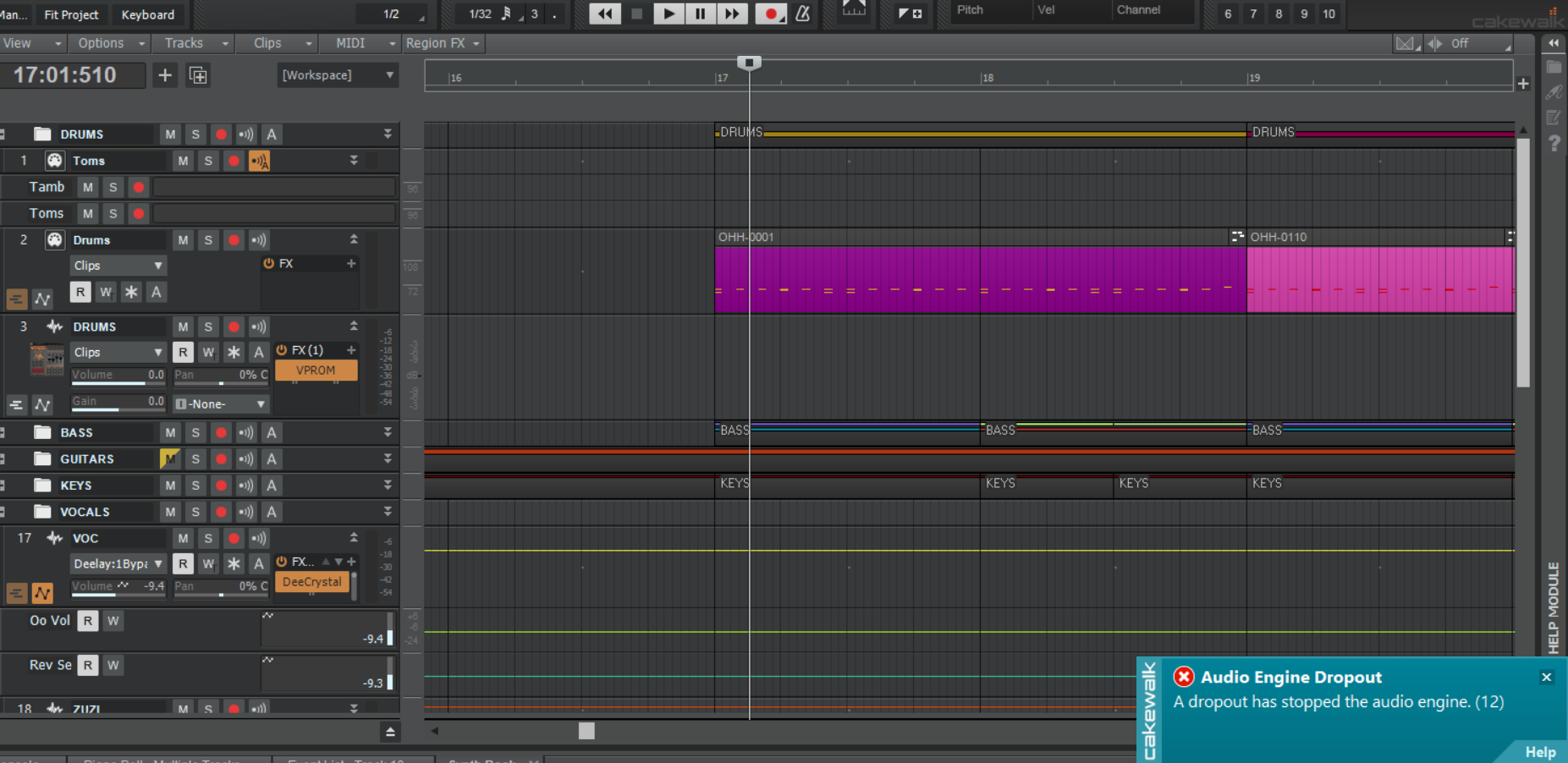
Task: Open the VPROM effect plugin
Action: pos(316,371)
